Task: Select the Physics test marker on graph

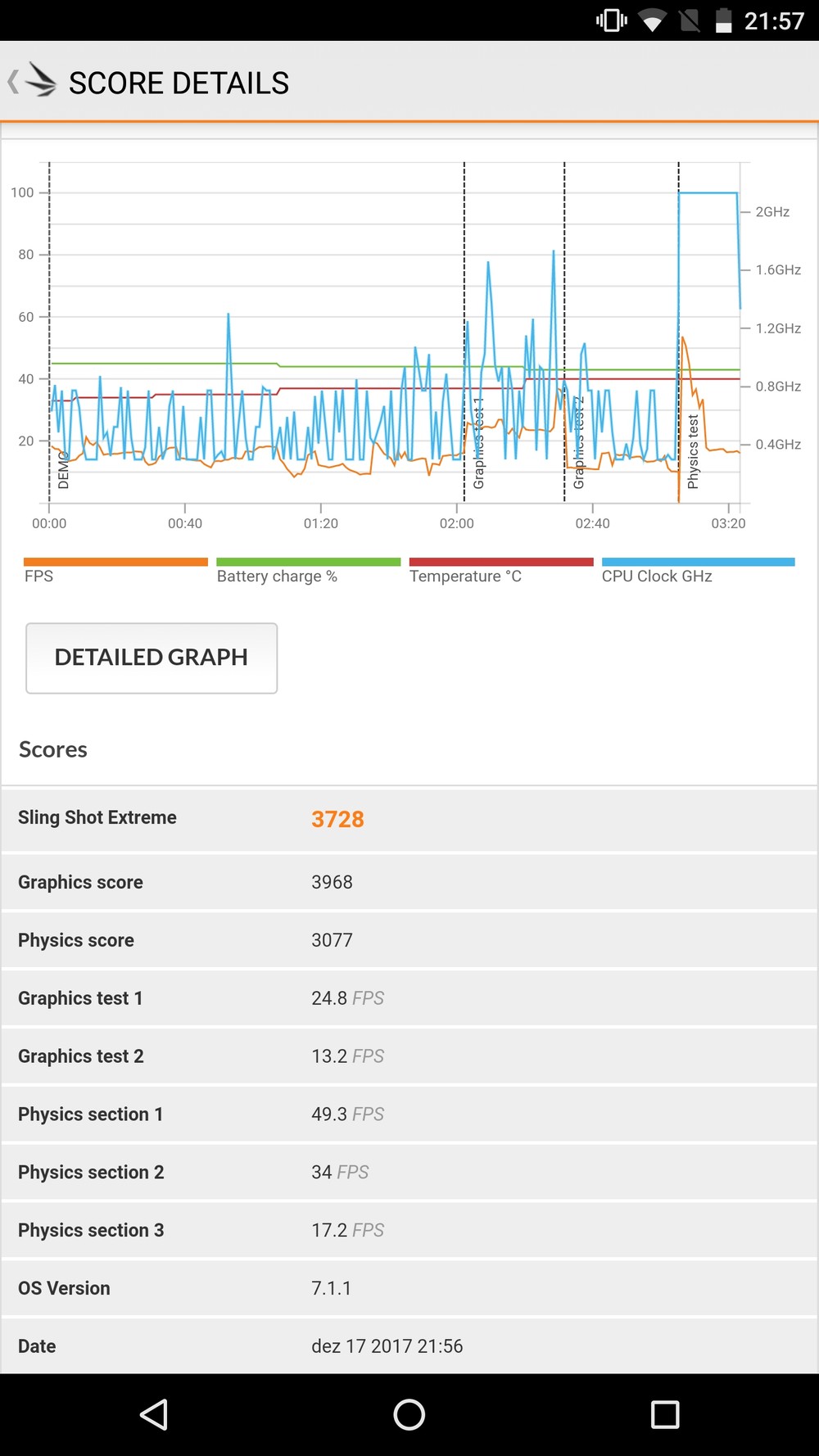Action: coord(693,452)
